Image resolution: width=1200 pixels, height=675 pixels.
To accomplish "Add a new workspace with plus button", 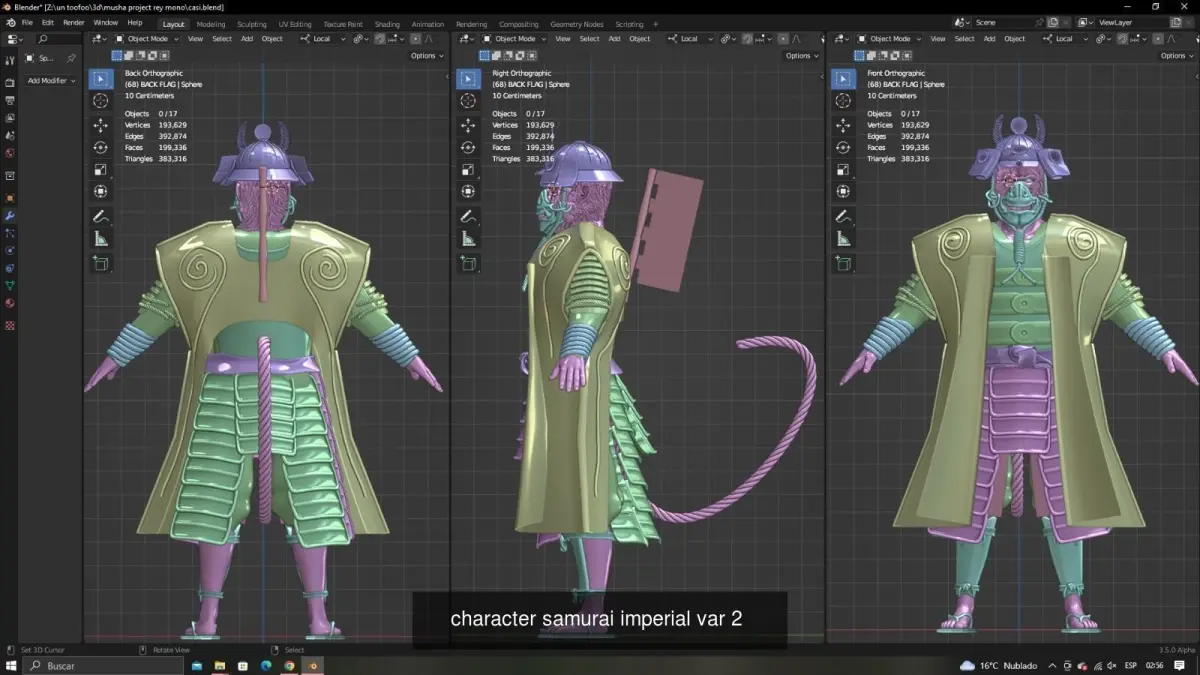I will click(656, 24).
